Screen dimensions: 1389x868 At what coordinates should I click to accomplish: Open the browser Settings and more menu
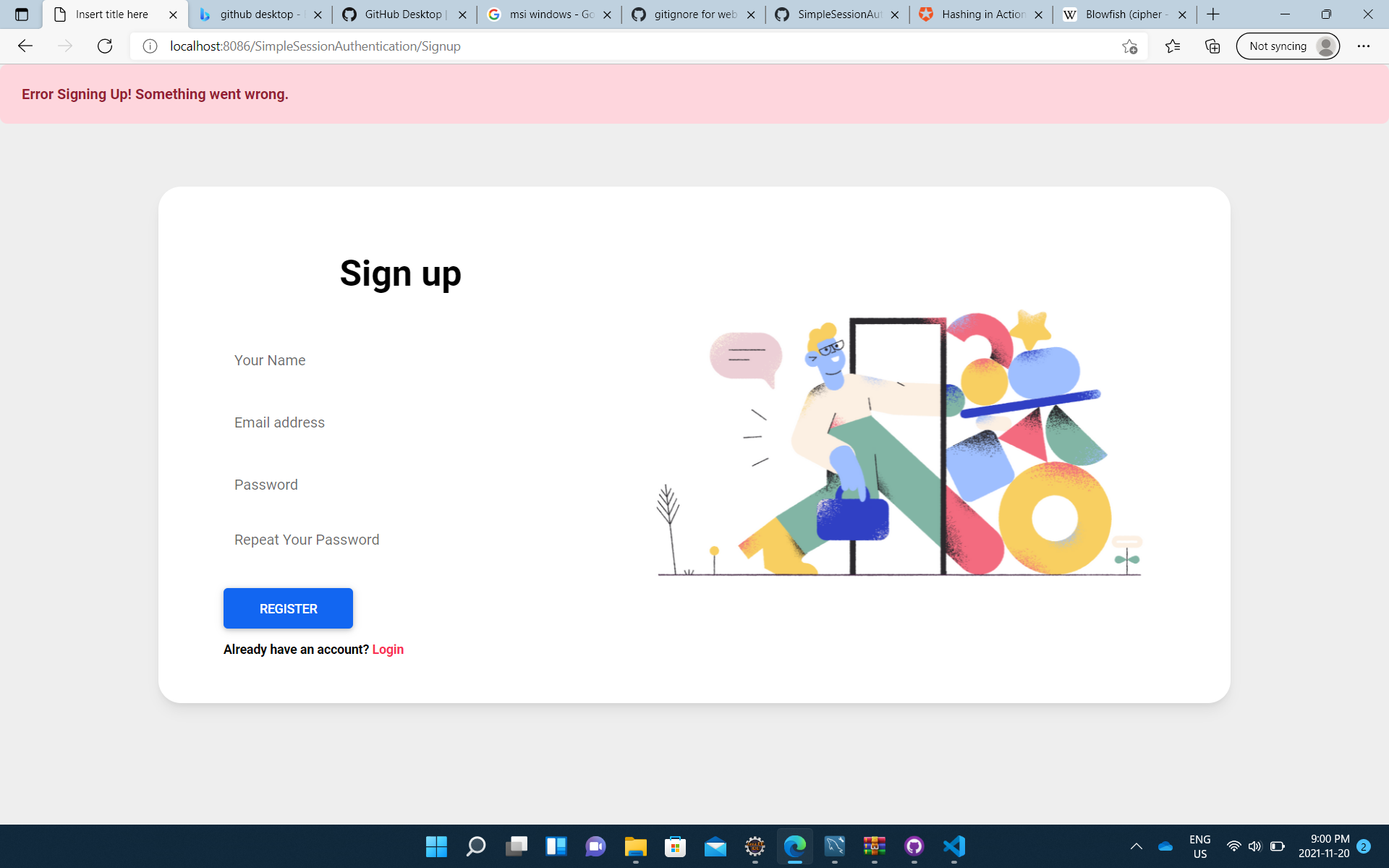pyautogui.click(x=1364, y=46)
